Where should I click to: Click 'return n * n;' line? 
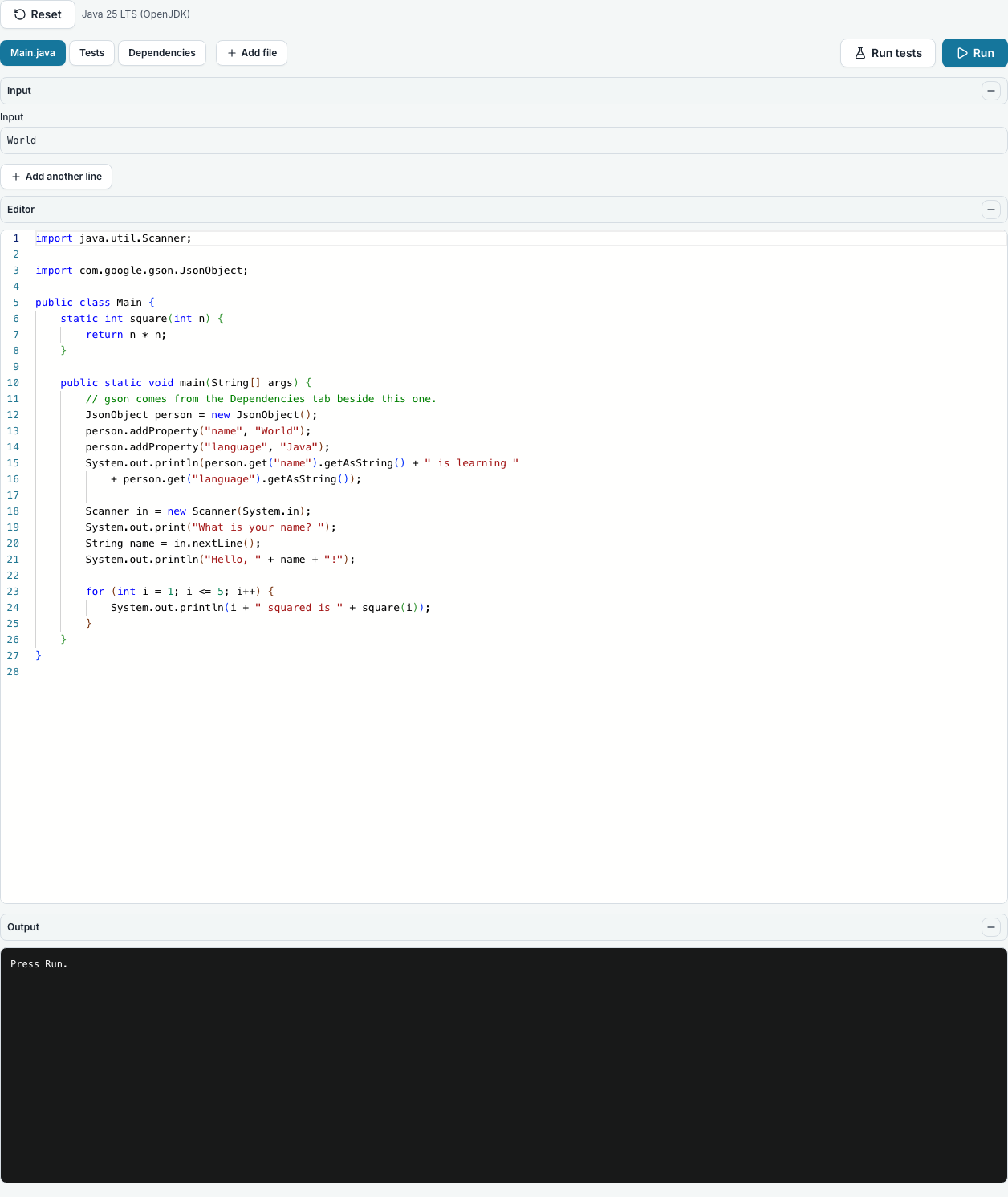(126, 335)
